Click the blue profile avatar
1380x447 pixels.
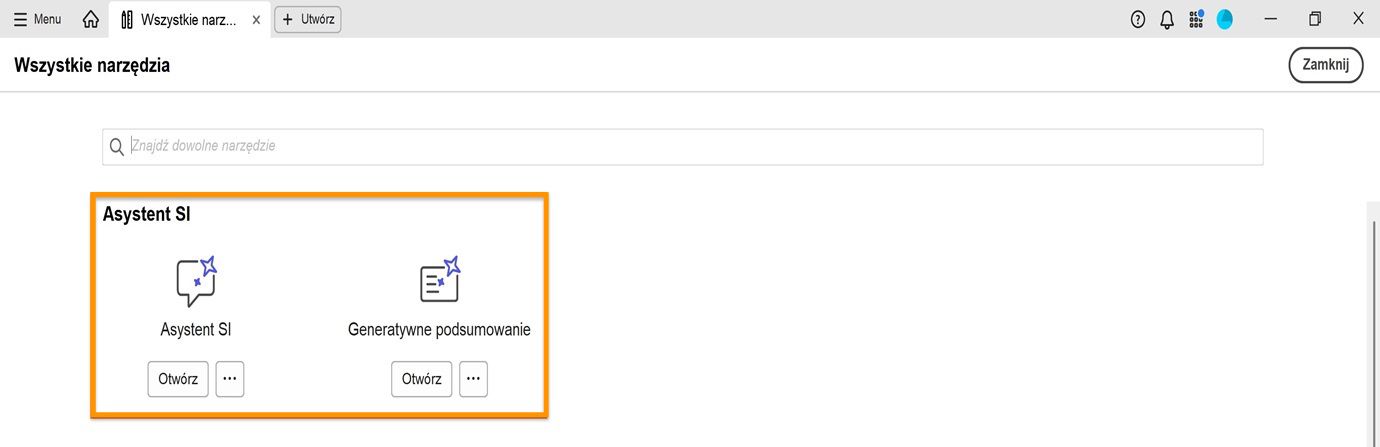[1225, 19]
